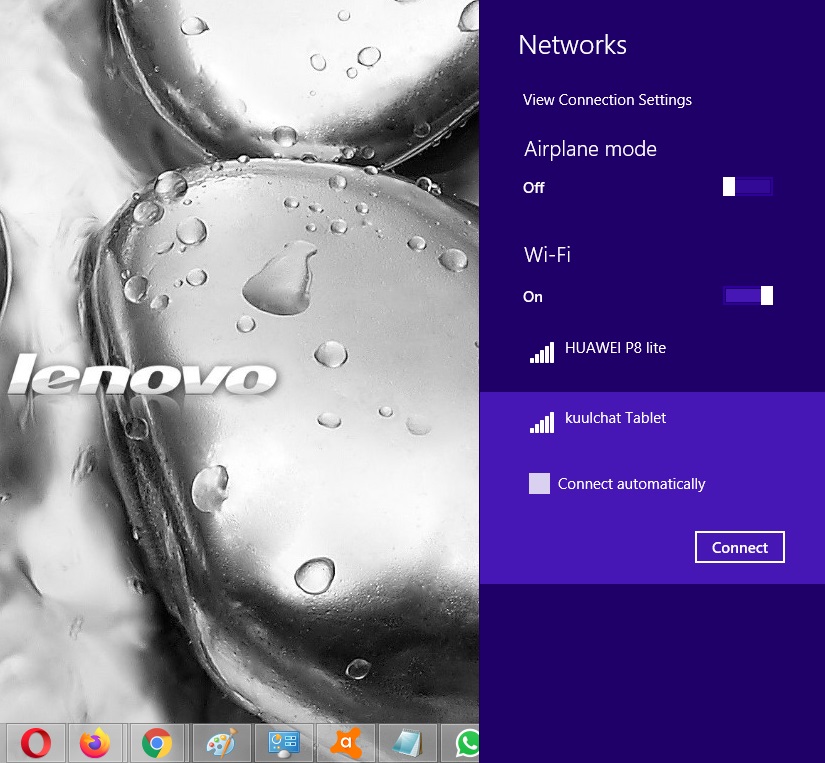Launch Firefox from the taskbar
The width and height of the screenshot is (825, 763).
[95, 743]
